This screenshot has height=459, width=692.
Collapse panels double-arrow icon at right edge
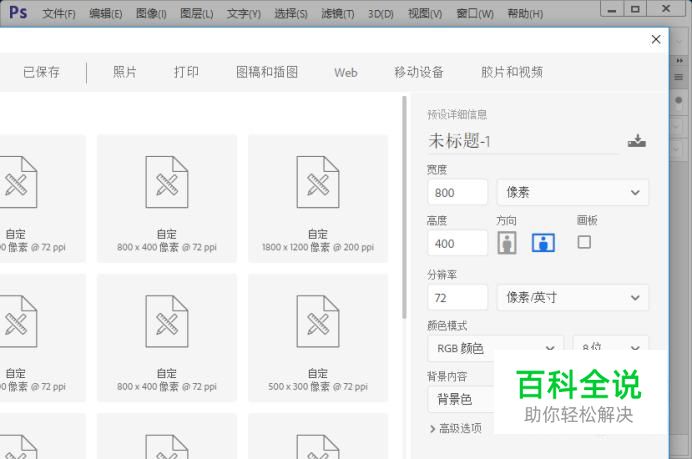point(680,60)
